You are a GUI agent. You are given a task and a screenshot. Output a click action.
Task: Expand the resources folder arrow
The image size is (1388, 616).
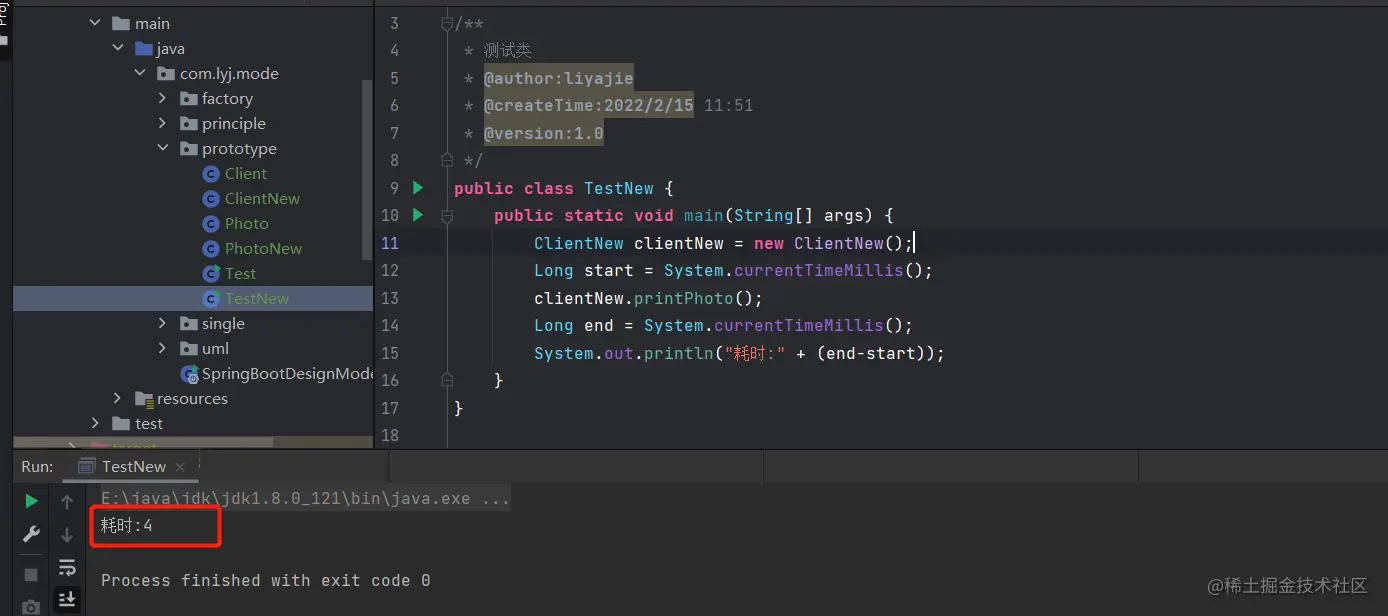click(118, 399)
